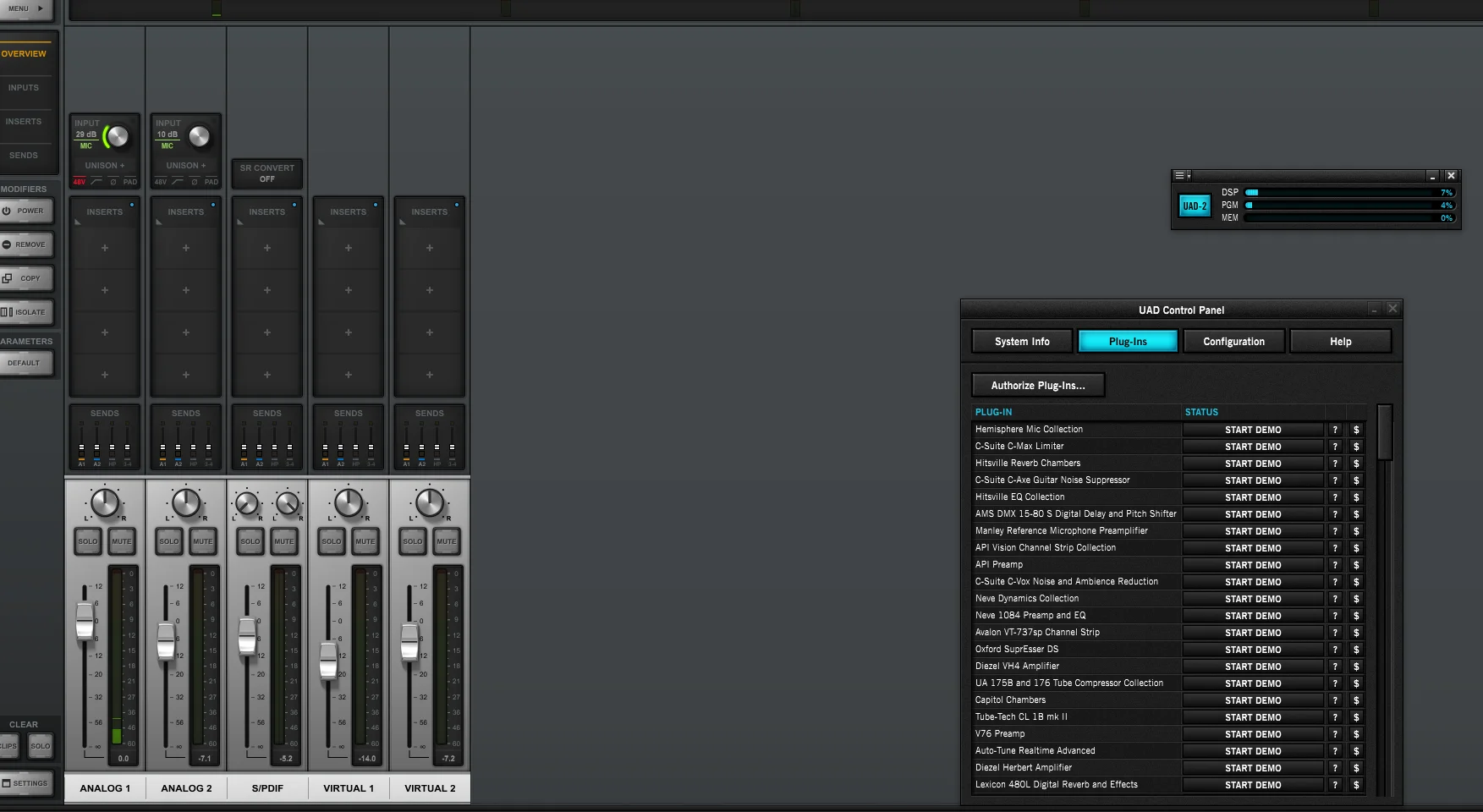The image size is (1483, 812).
Task: Open the Help tab in UAD Control Panel
Action: click(x=1341, y=342)
